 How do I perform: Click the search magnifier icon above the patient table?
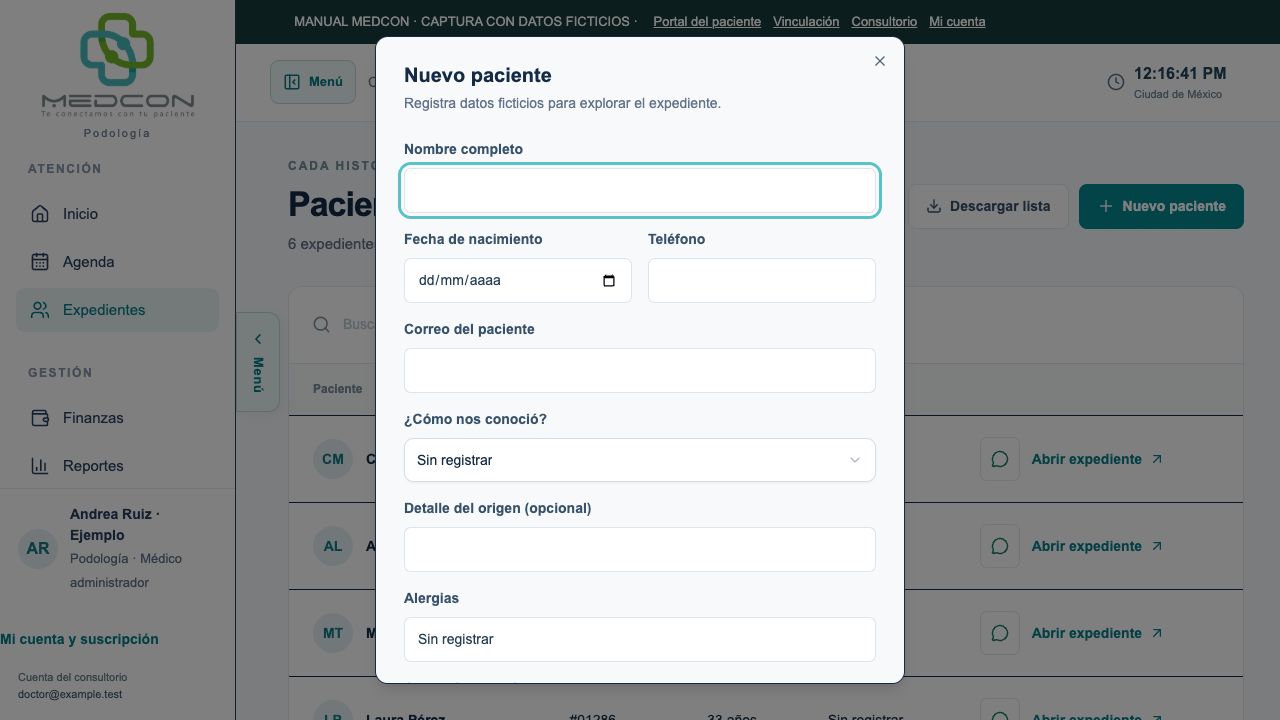(321, 324)
